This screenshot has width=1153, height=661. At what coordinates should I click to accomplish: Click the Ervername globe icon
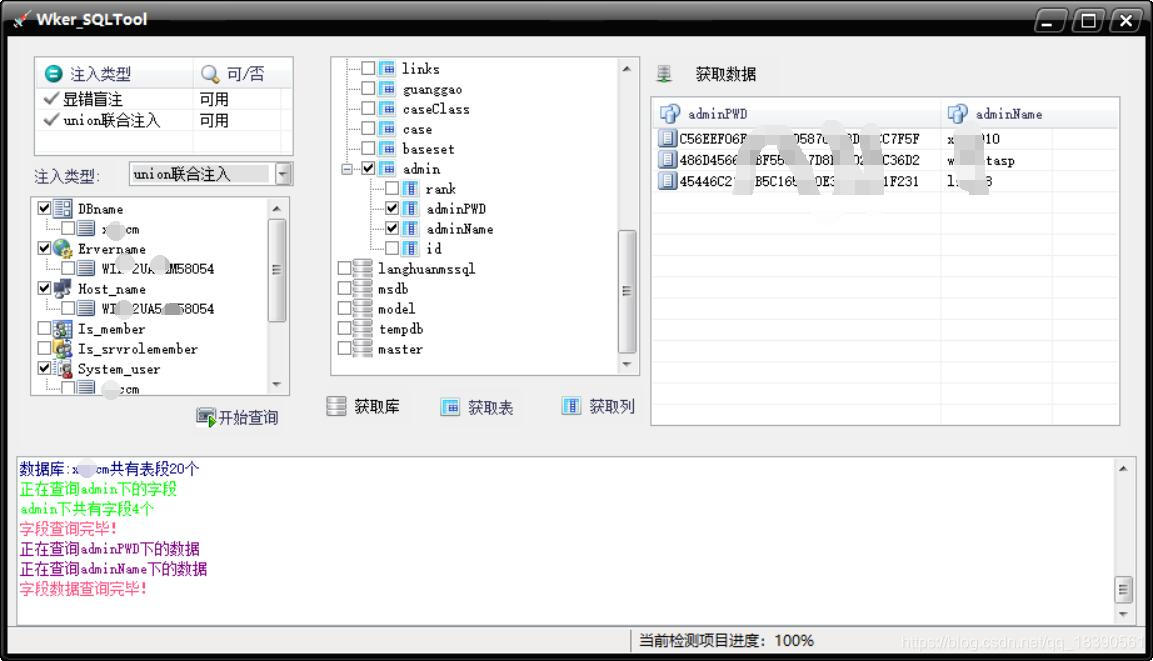pos(63,248)
